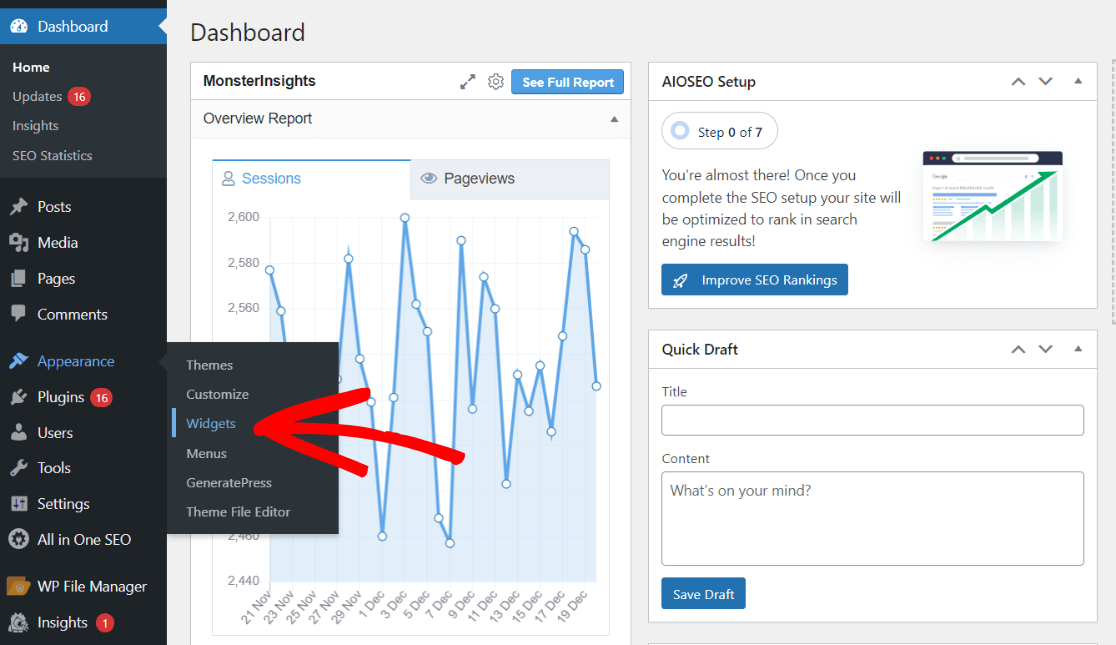Image resolution: width=1116 pixels, height=645 pixels.
Task: Click inside the Quick Draft Title field
Action: pyautogui.click(x=872, y=420)
